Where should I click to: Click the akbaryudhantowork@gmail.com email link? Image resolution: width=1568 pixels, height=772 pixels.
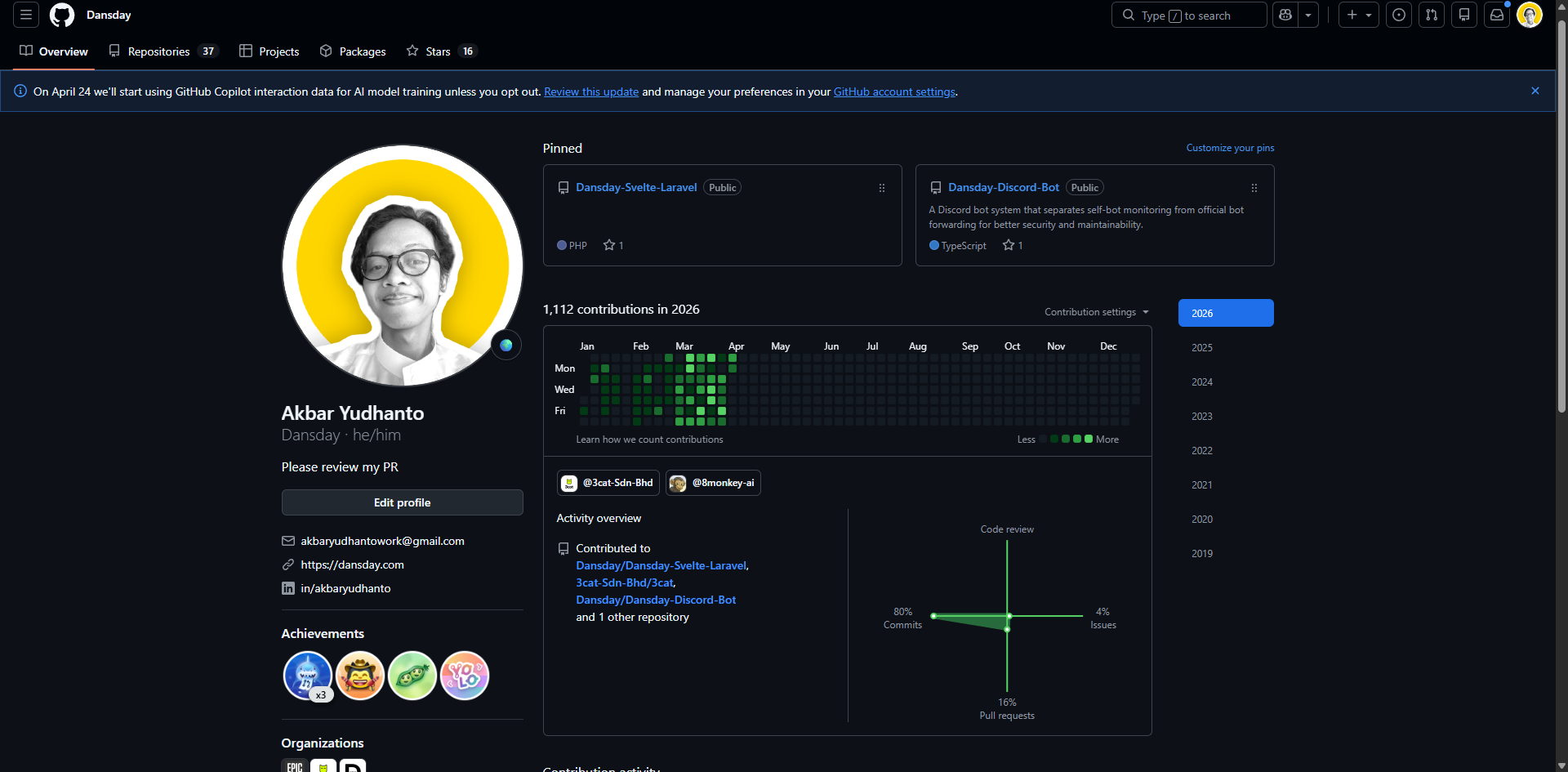click(x=382, y=541)
